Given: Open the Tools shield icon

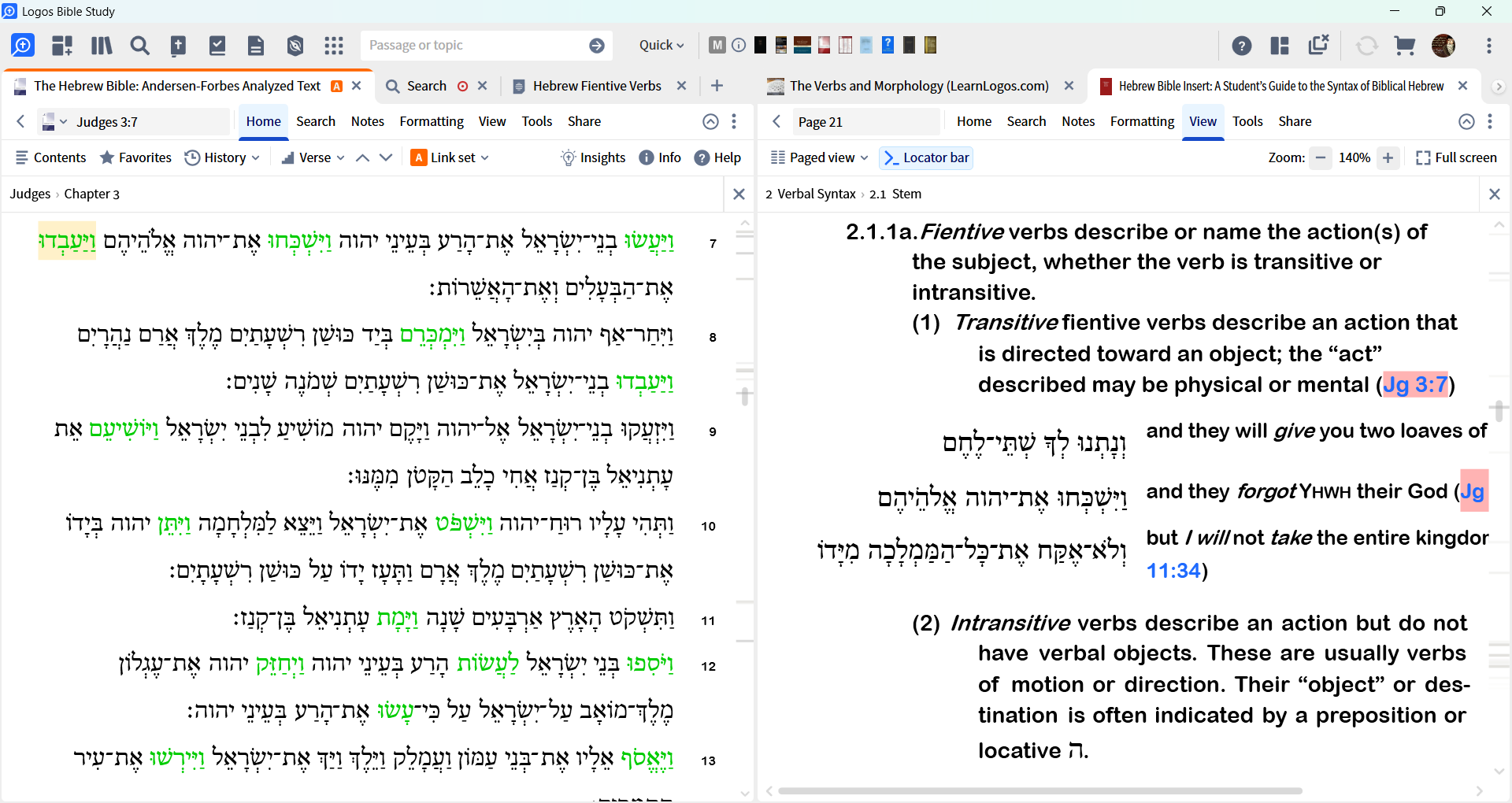Looking at the screenshot, I should coord(295,46).
